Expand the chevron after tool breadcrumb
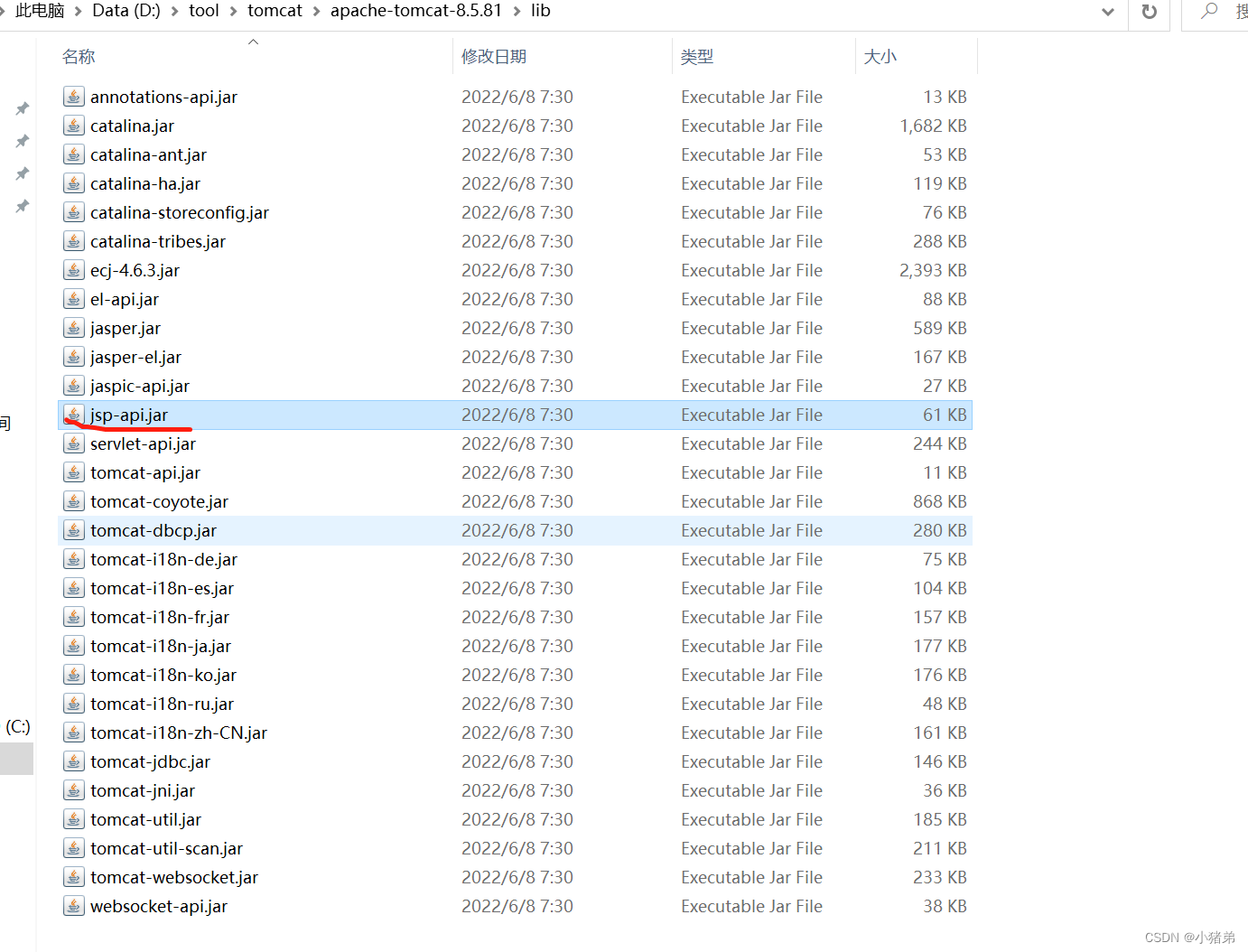Image resolution: width=1248 pixels, height=952 pixels. [x=233, y=11]
